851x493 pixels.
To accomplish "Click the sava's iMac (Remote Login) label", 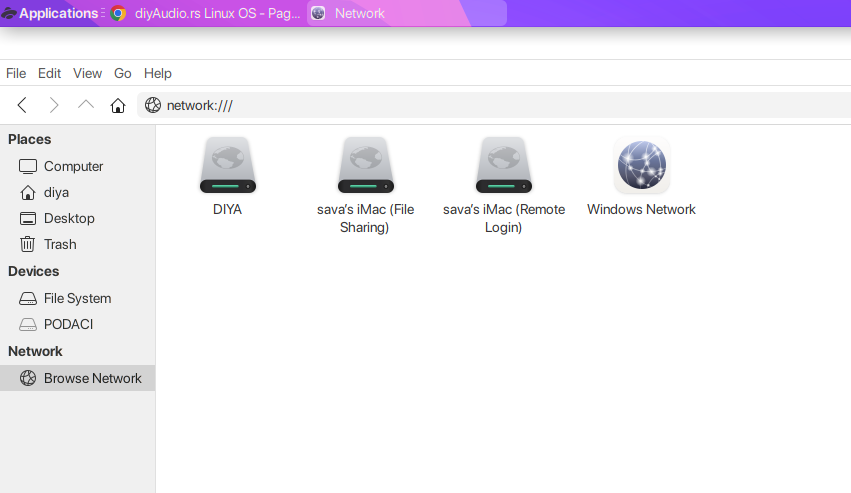I will [x=504, y=218].
